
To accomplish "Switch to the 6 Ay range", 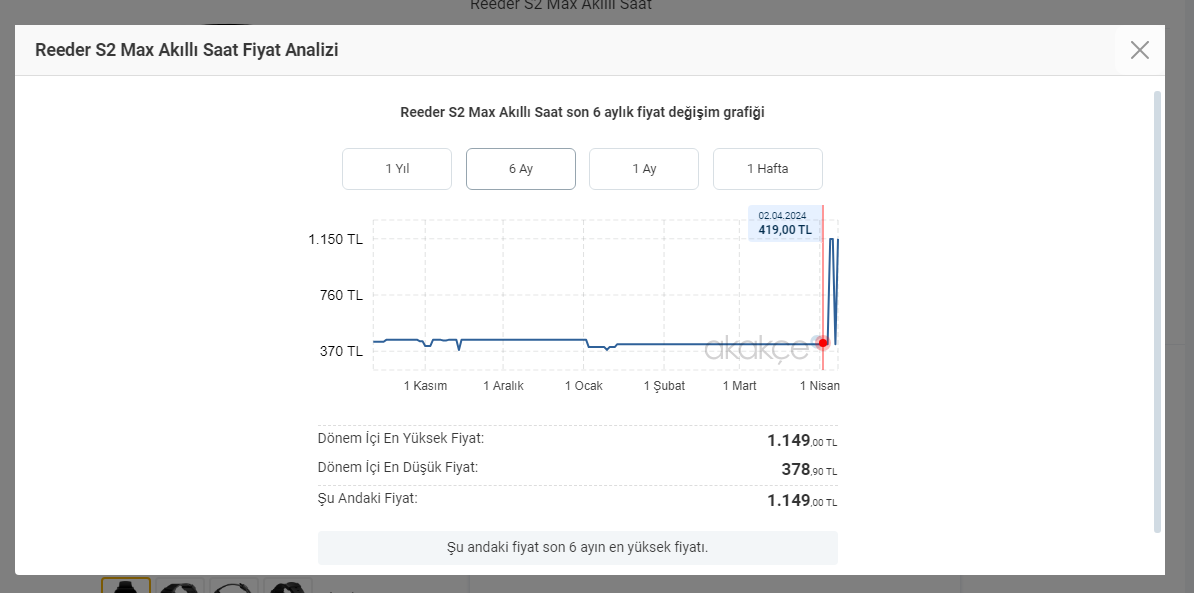I will [521, 169].
